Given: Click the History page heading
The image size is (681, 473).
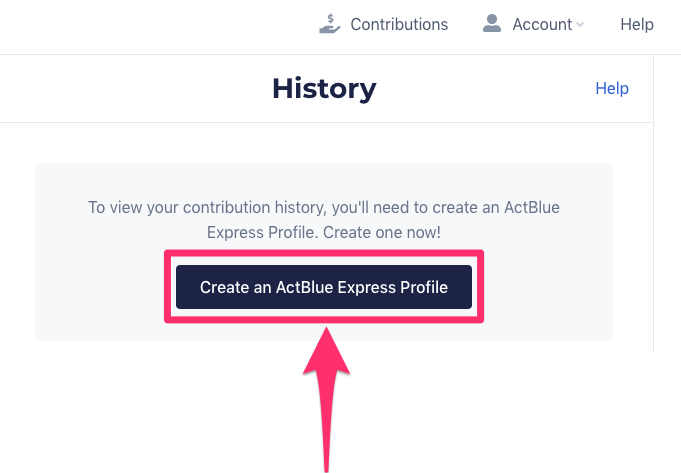Looking at the screenshot, I should tap(324, 88).
